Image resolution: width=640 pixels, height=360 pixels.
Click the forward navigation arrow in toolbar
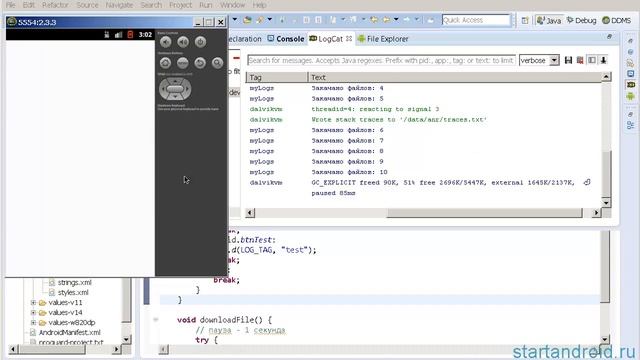pos(407,20)
